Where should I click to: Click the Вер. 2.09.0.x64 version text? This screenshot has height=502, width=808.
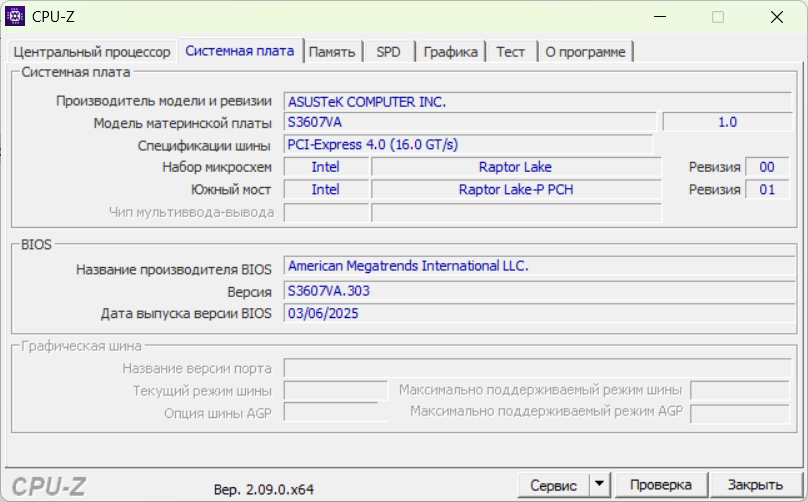263,490
